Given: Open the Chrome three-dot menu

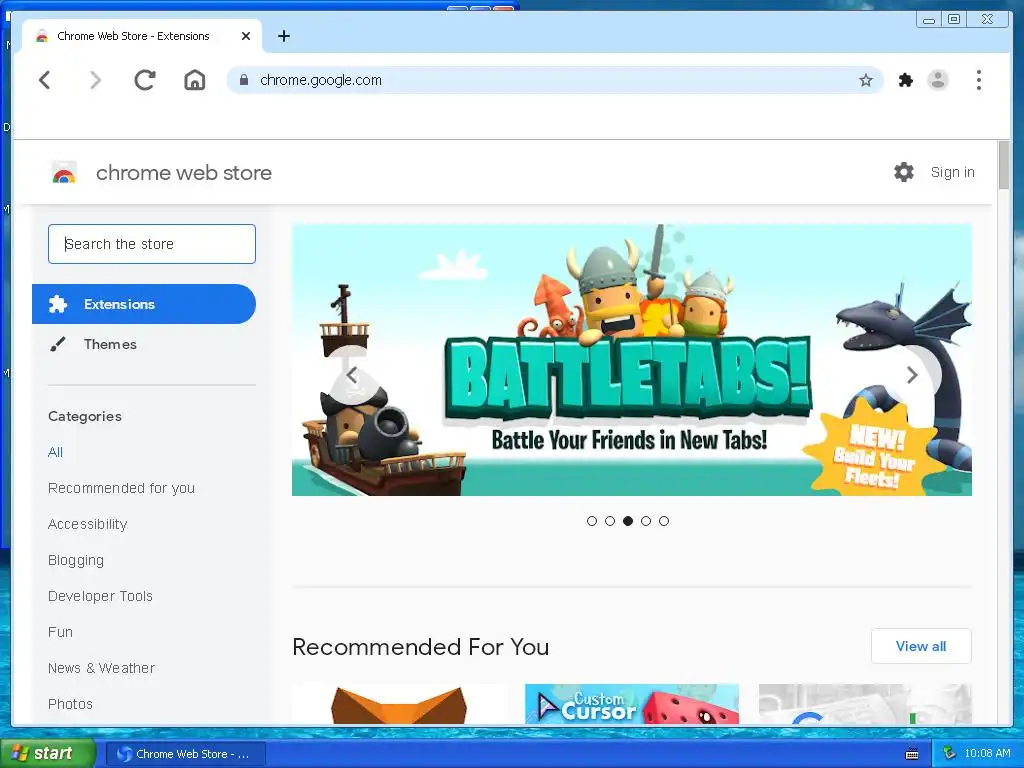Looking at the screenshot, I should coord(978,80).
